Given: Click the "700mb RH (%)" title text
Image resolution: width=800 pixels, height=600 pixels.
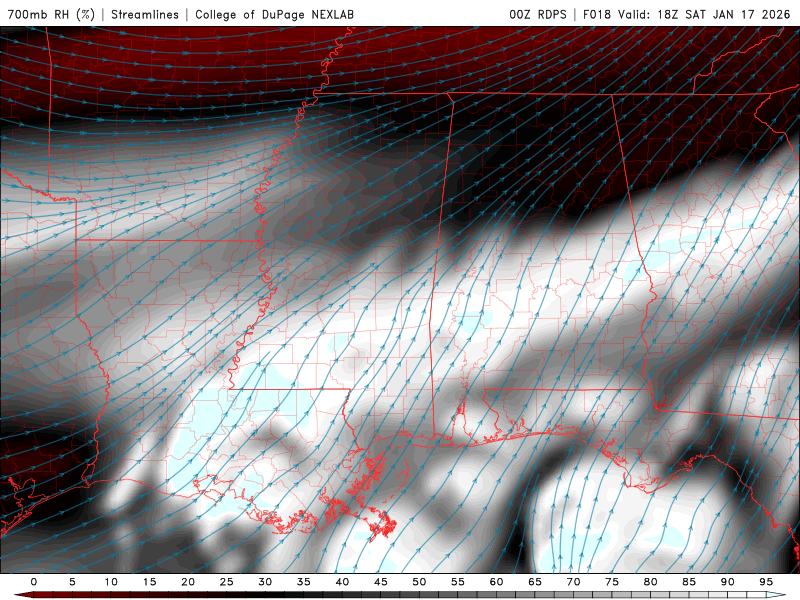Looking at the screenshot, I should pyautogui.click(x=51, y=14).
